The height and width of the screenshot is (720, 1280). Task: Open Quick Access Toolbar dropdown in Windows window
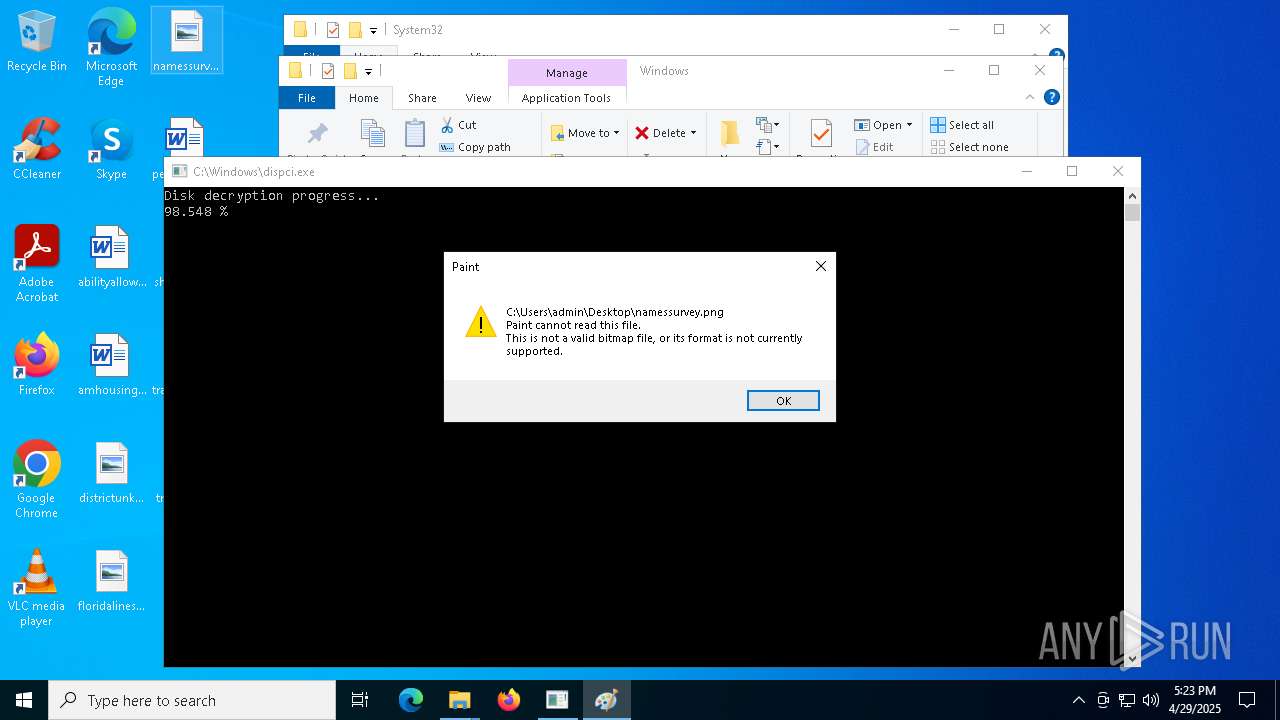[x=368, y=71]
